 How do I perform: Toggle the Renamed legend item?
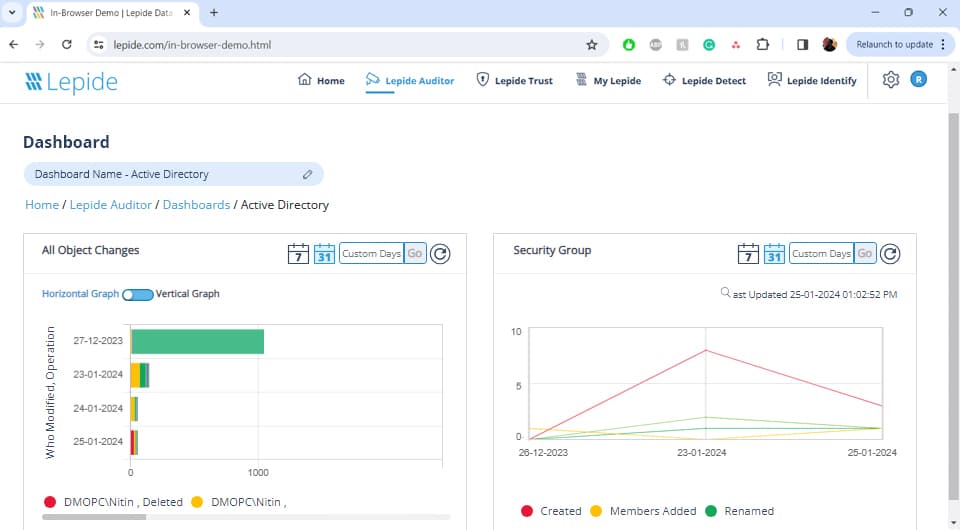pyautogui.click(x=740, y=511)
